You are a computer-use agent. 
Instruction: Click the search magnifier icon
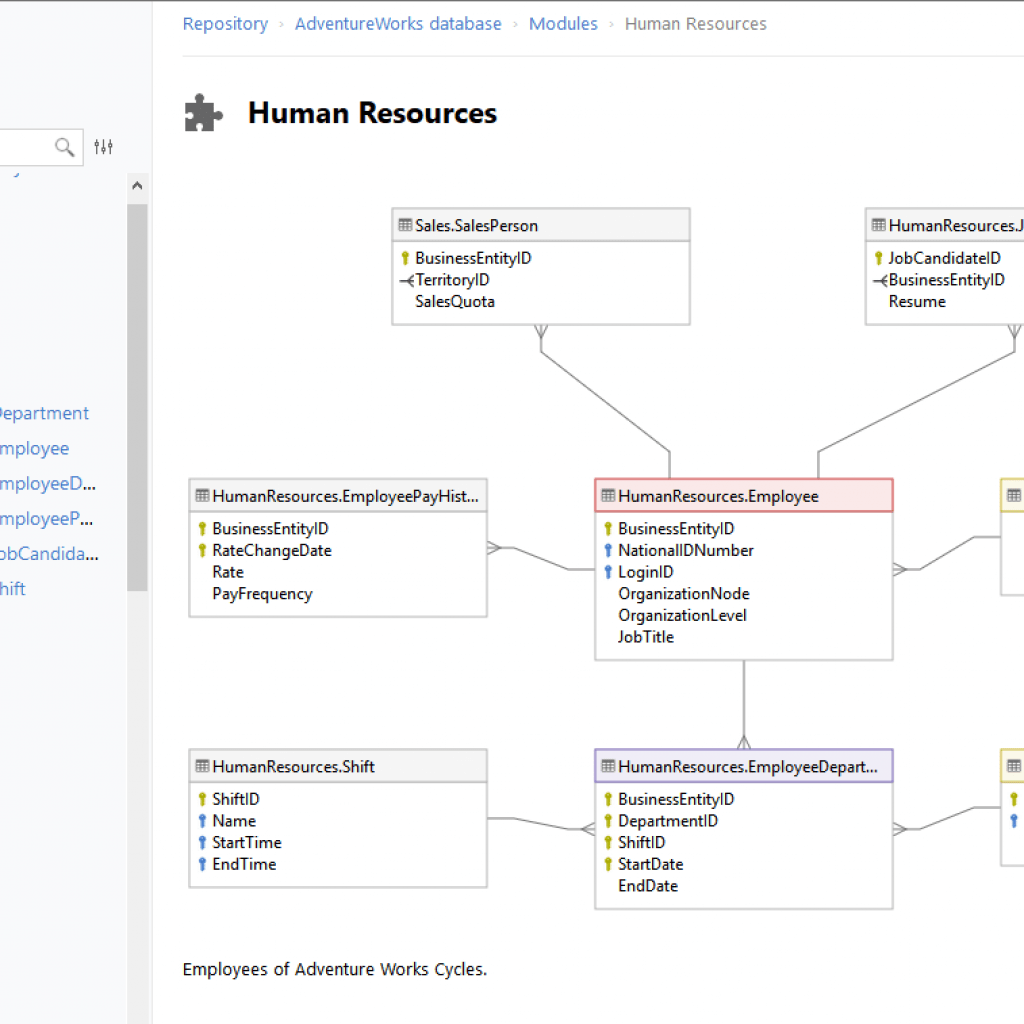64,147
